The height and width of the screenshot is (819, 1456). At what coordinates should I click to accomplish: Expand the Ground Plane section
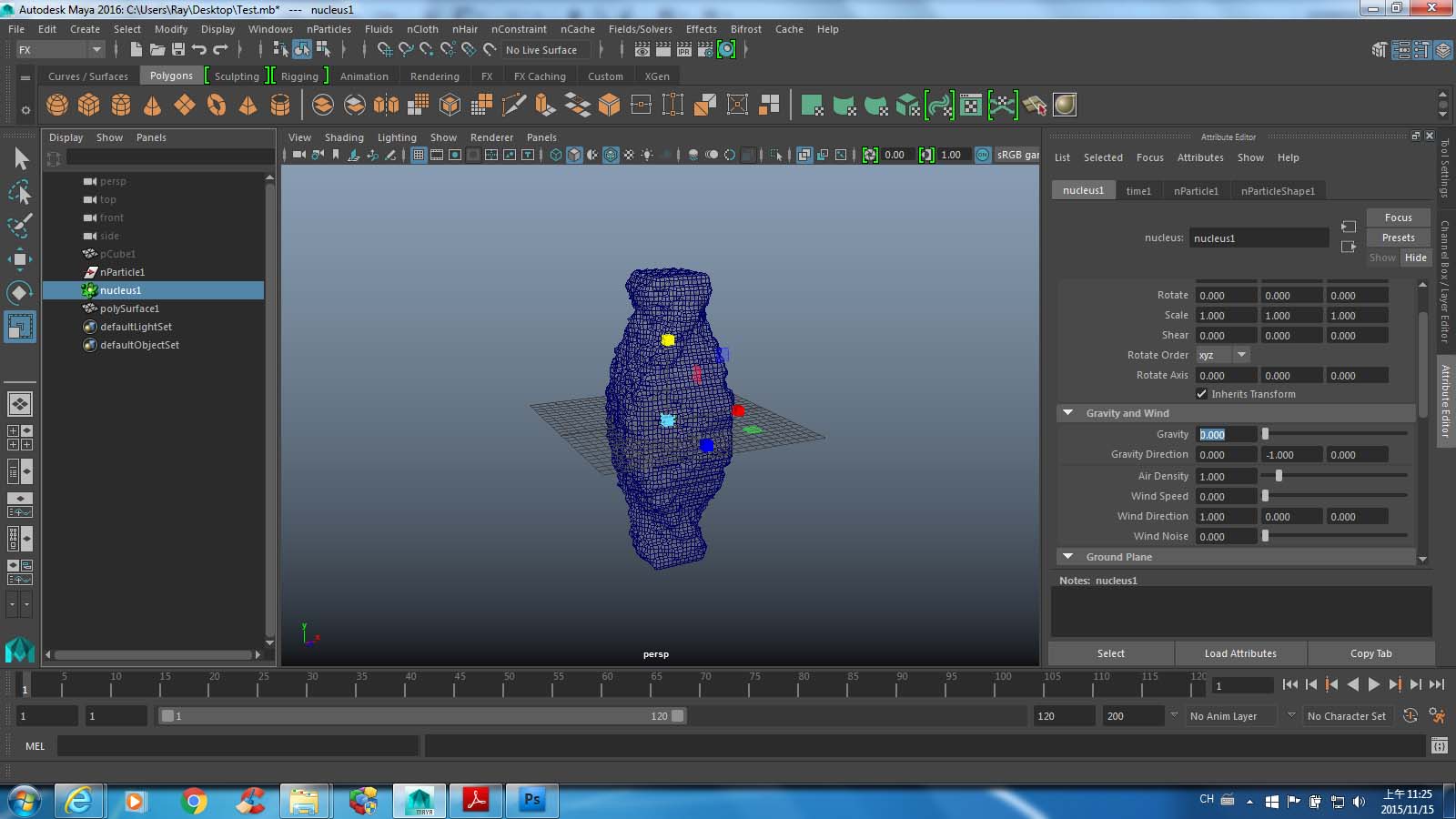[x=1068, y=556]
